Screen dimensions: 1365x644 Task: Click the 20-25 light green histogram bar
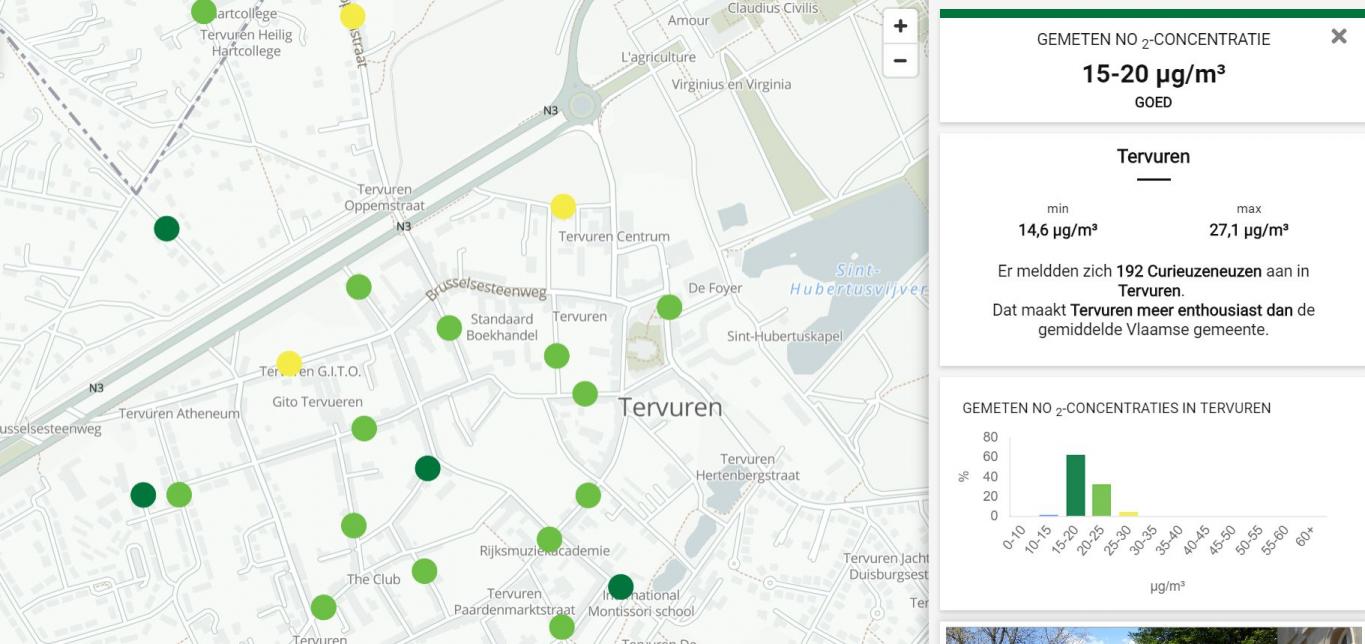click(1101, 500)
